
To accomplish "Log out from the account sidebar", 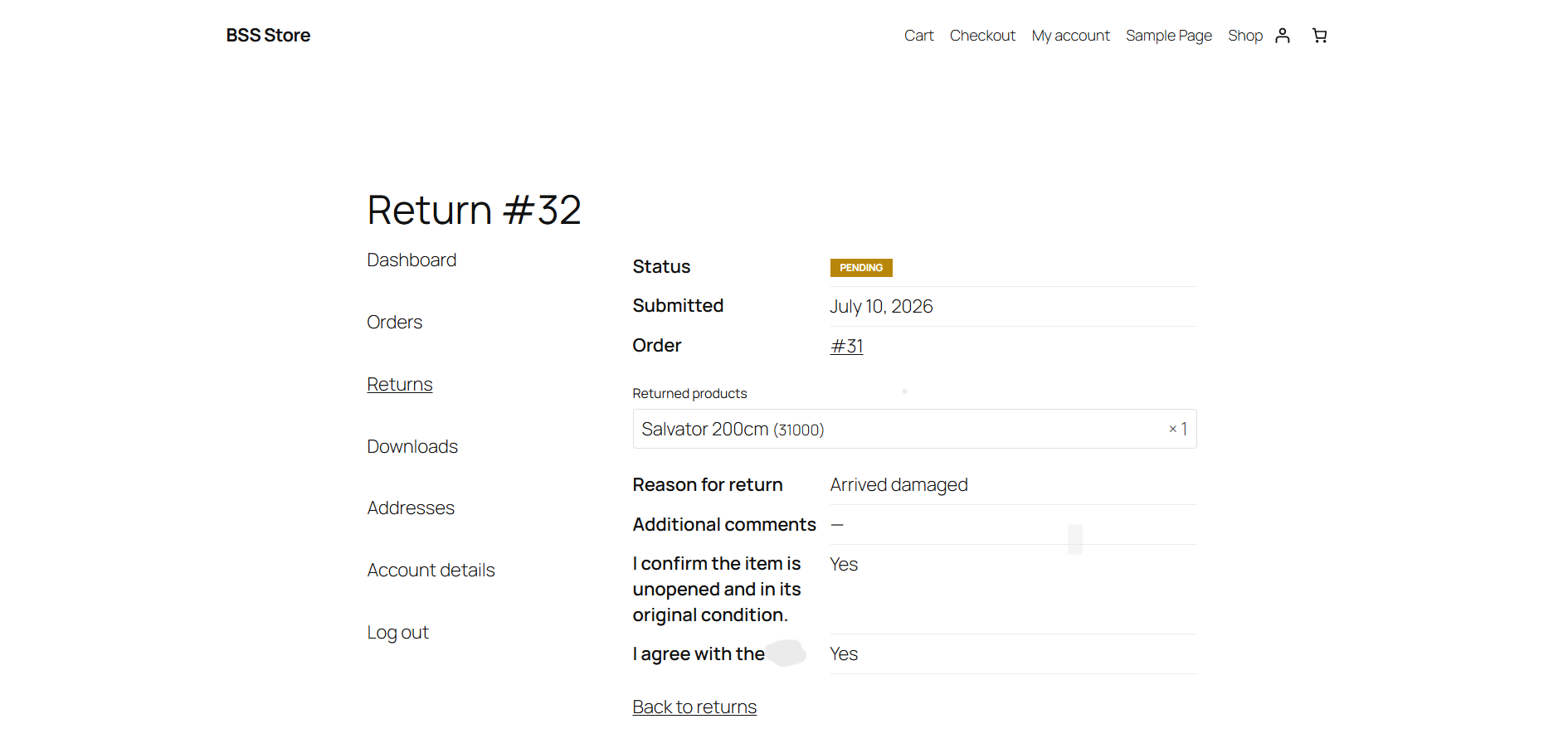I will click(397, 632).
